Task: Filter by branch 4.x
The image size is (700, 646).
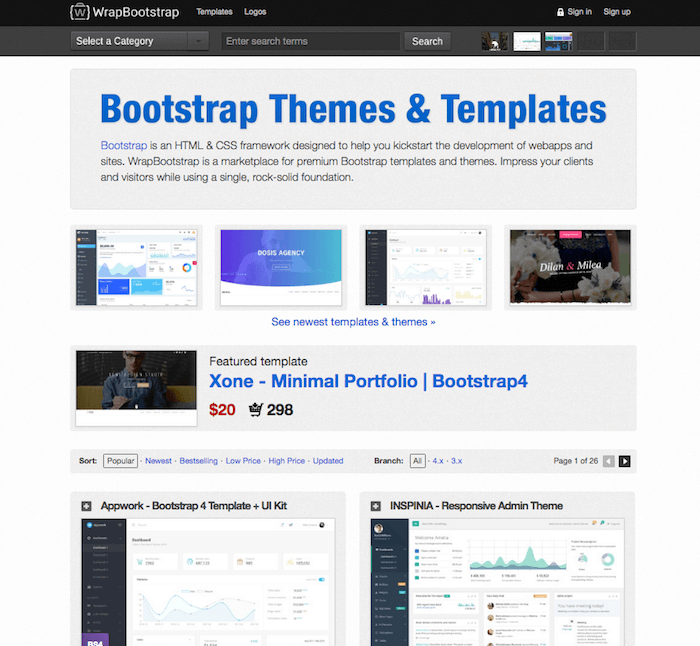Action: click(438, 461)
